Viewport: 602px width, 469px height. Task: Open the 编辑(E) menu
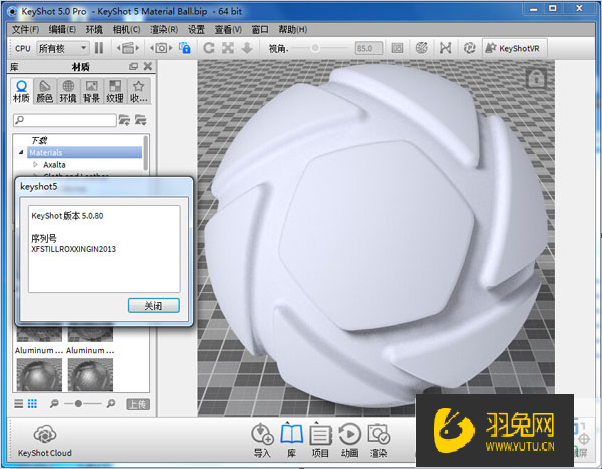[x=62, y=30]
